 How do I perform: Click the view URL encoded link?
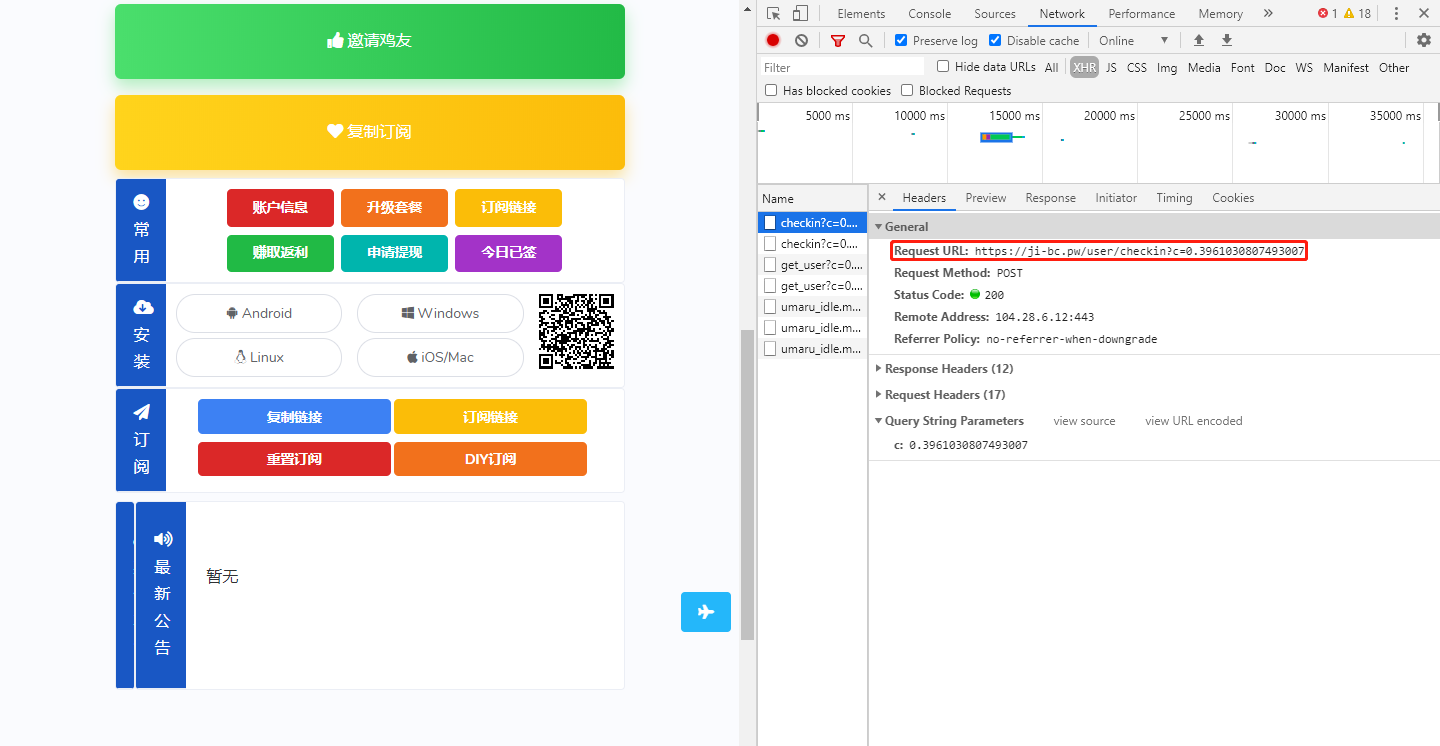tap(1194, 421)
